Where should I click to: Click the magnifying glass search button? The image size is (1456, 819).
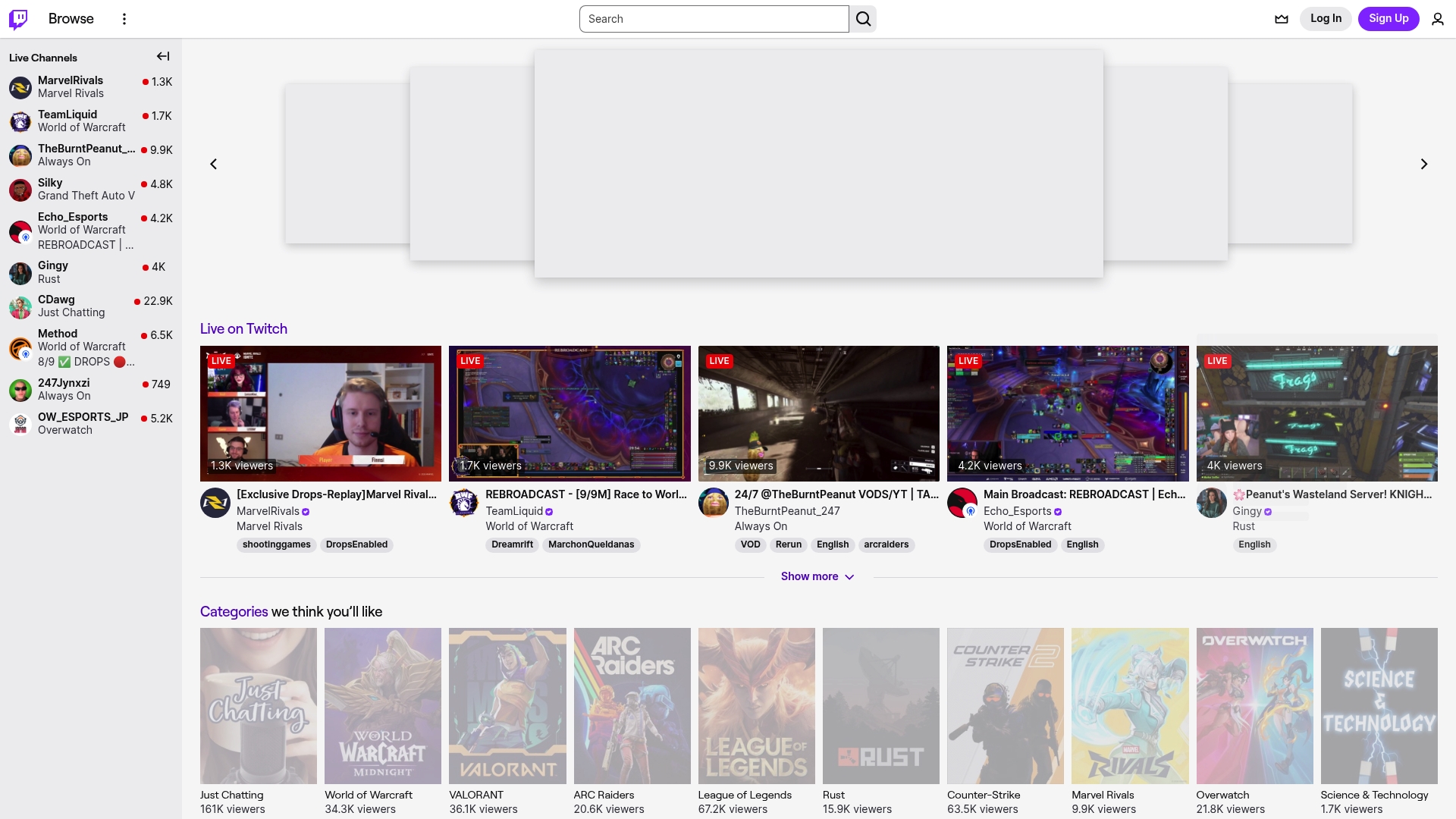click(863, 19)
